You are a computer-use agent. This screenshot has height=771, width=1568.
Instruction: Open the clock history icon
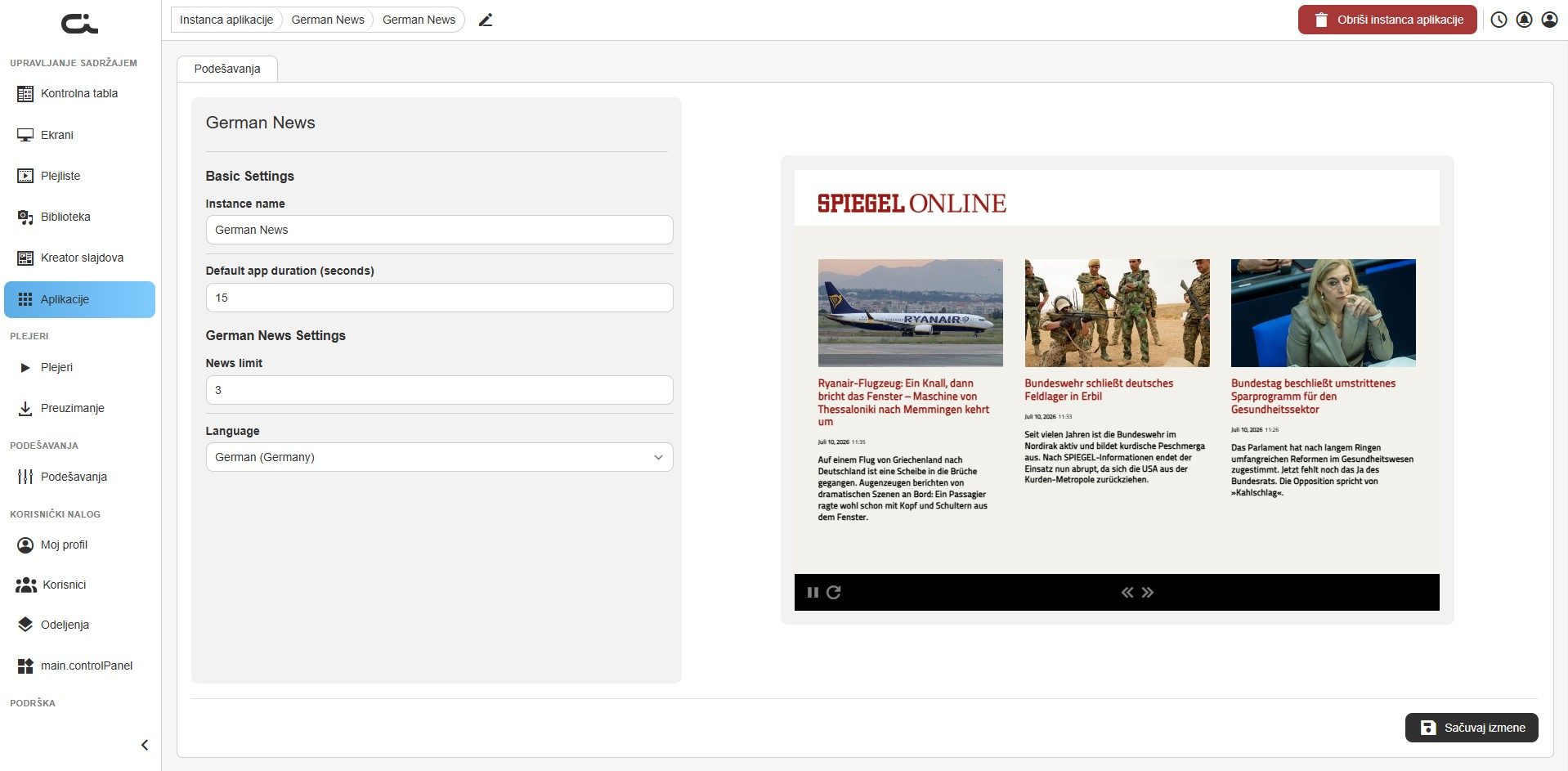(x=1499, y=20)
